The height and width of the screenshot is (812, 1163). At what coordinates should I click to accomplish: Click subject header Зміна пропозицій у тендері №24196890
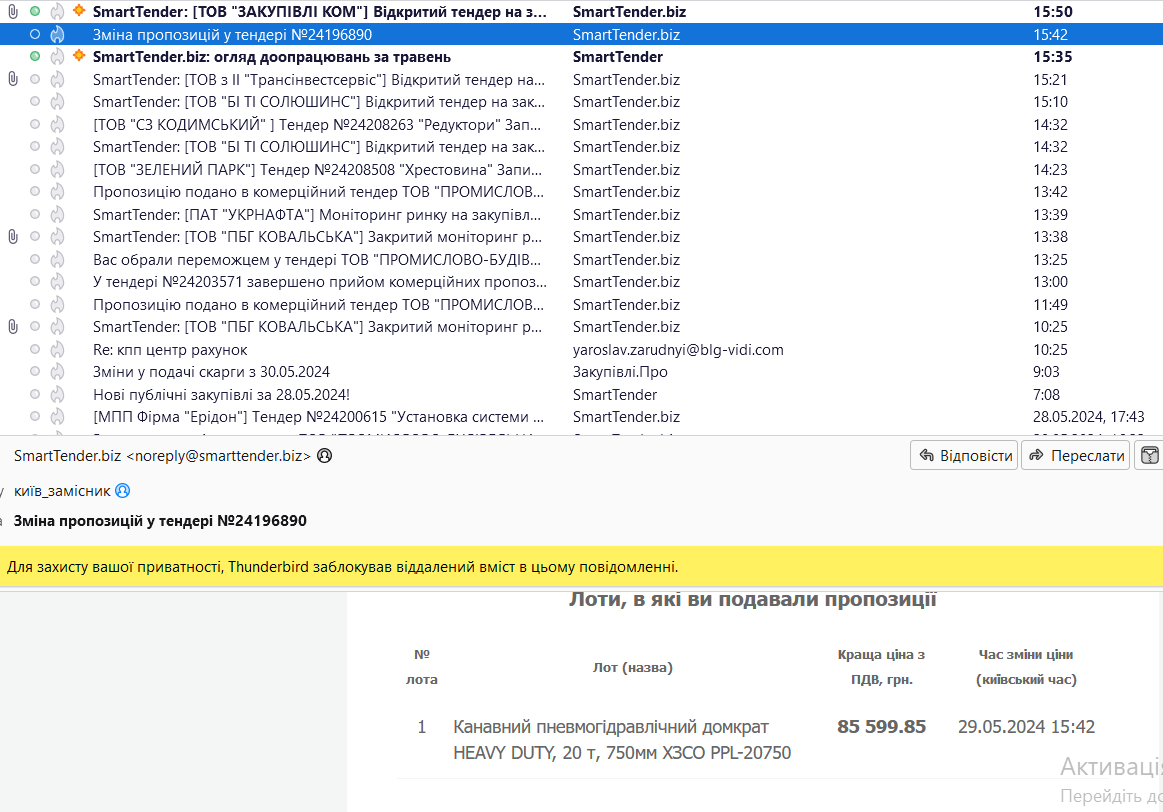click(160, 521)
